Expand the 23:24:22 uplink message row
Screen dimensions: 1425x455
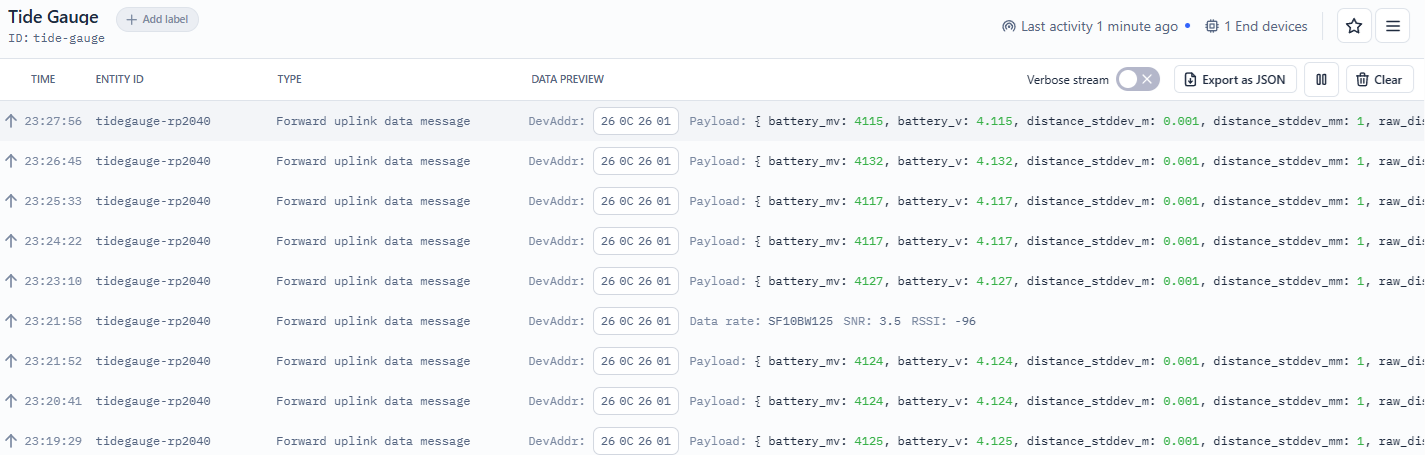[372, 241]
